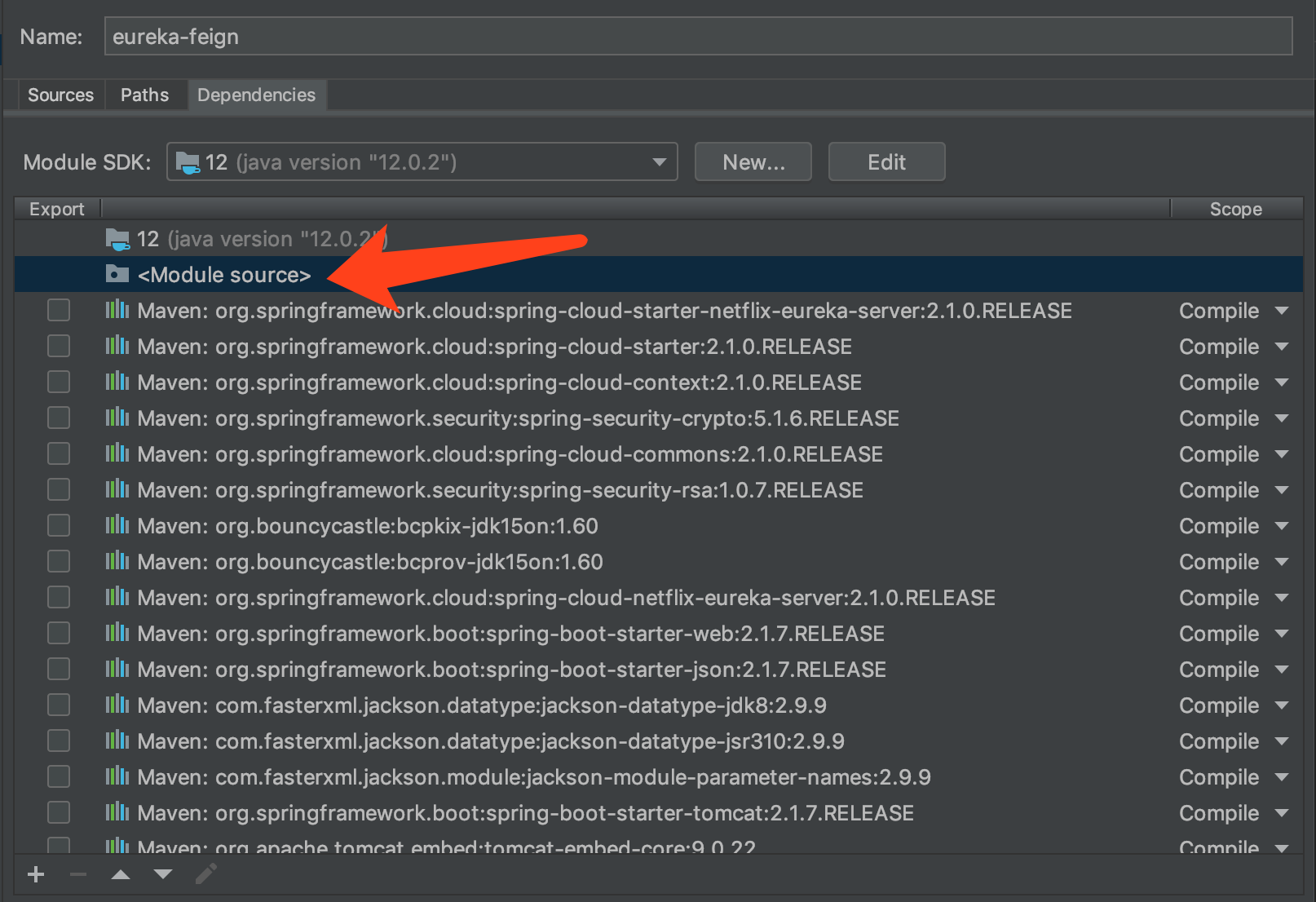The image size is (1316, 902).
Task: Click the library icon next to bcpkix-jdk15on
Action: tap(117, 525)
